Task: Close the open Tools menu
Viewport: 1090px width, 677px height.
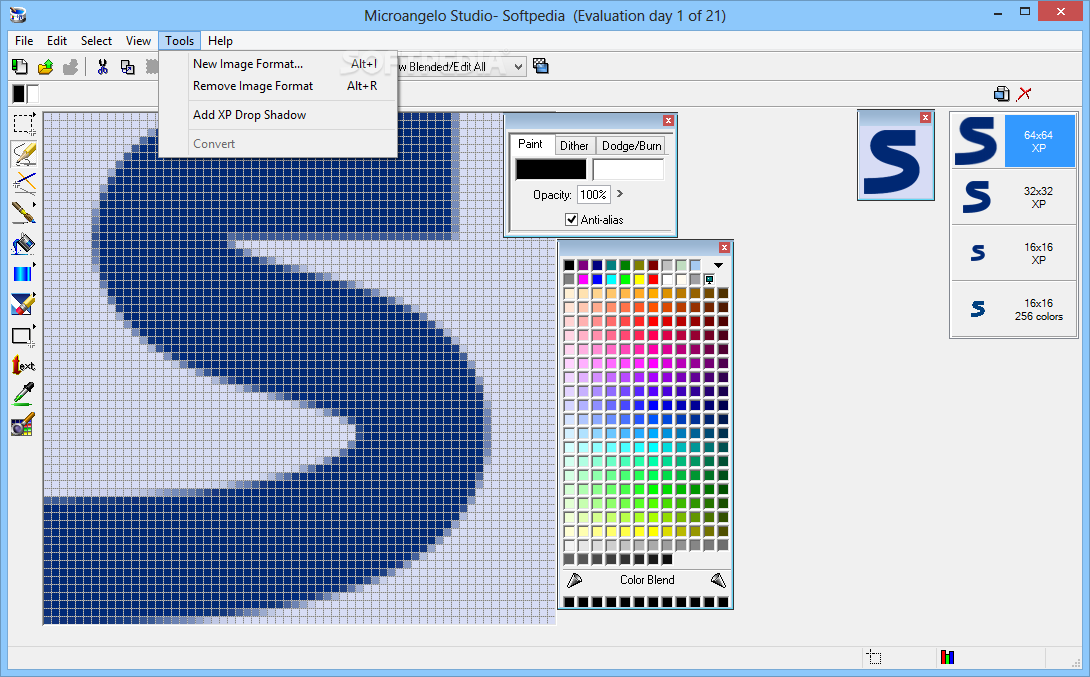Action: [179, 41]
